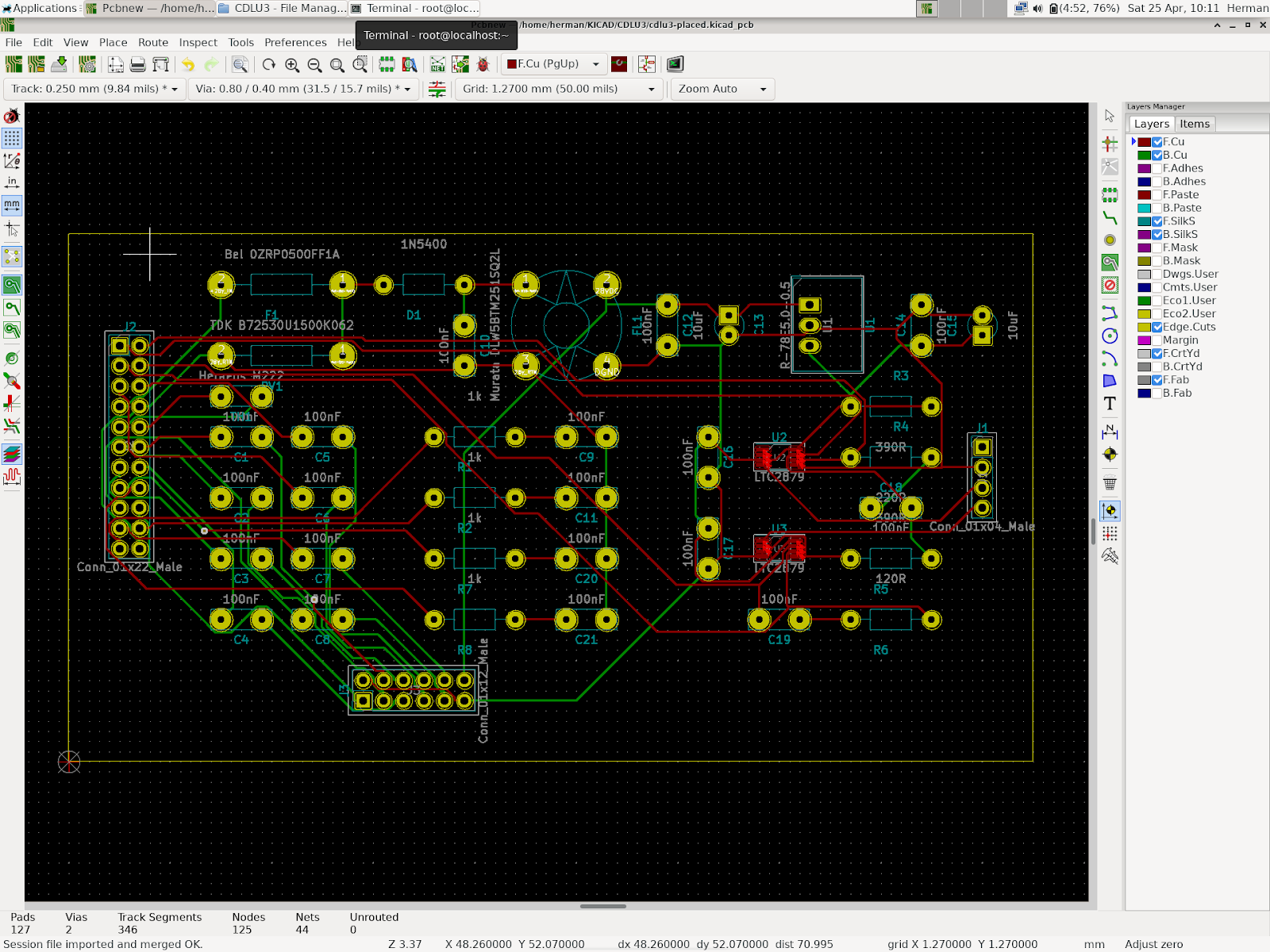This screenshot has height=952, width=1270.
Task: Uncheck the B.SilkS layer visibility
Action: (x=1157, y=234)
